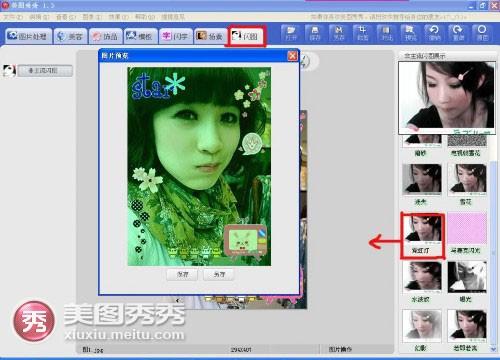The height and width of the screenshot is (360, 500).
Task: Click the scroll-down arrow of effects list
Action: [x=493, y=349]
